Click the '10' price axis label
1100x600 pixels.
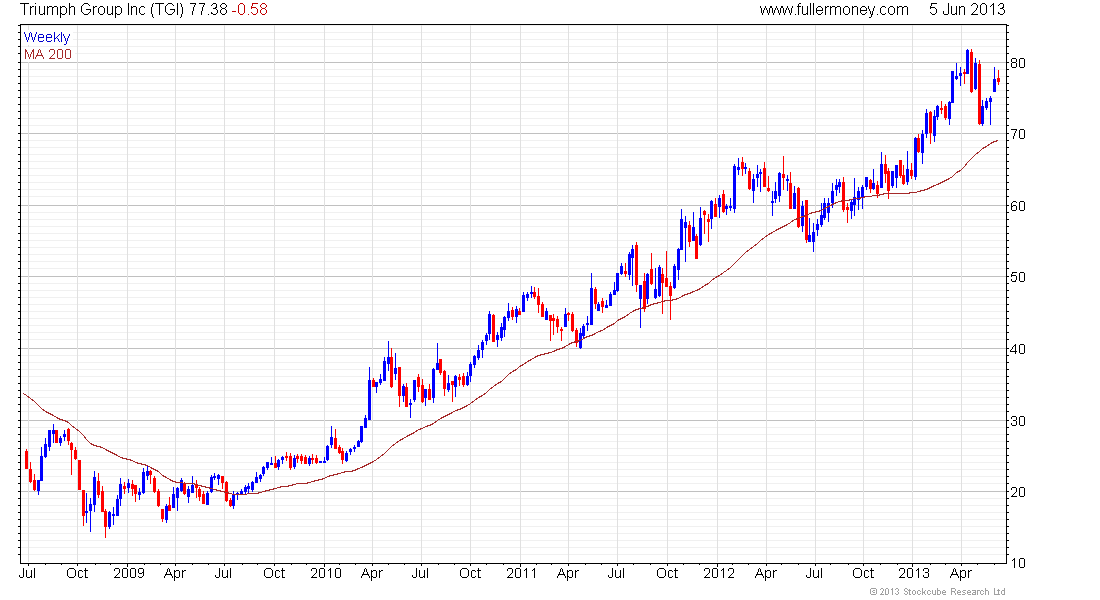pos(1017,564)
